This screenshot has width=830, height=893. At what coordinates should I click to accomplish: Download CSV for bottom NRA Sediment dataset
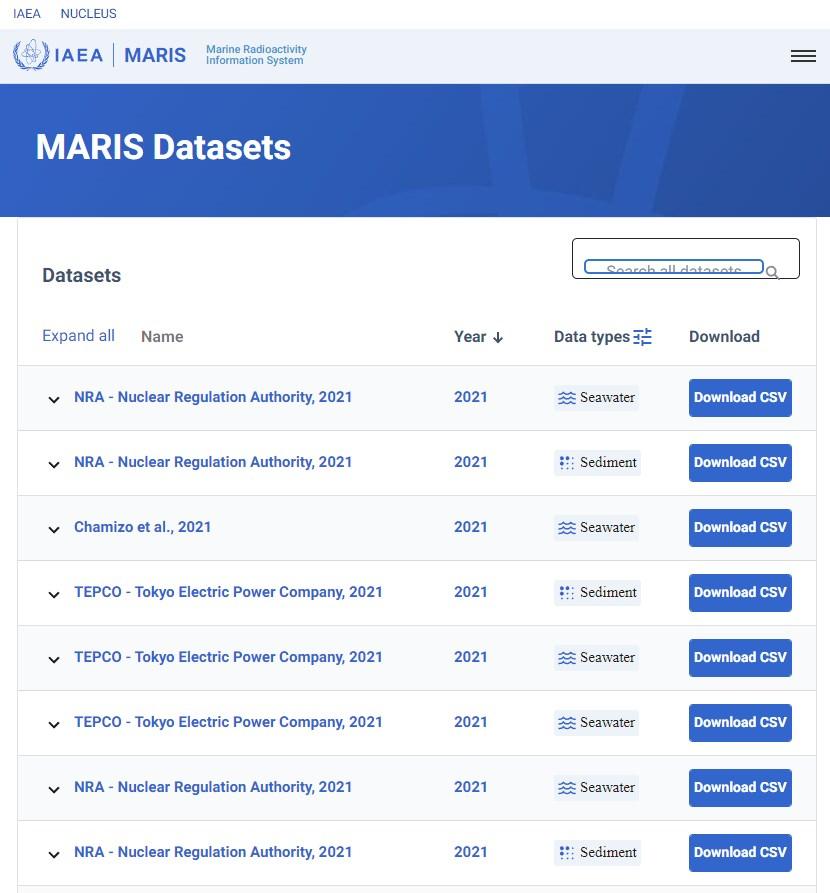click(740, 852)
